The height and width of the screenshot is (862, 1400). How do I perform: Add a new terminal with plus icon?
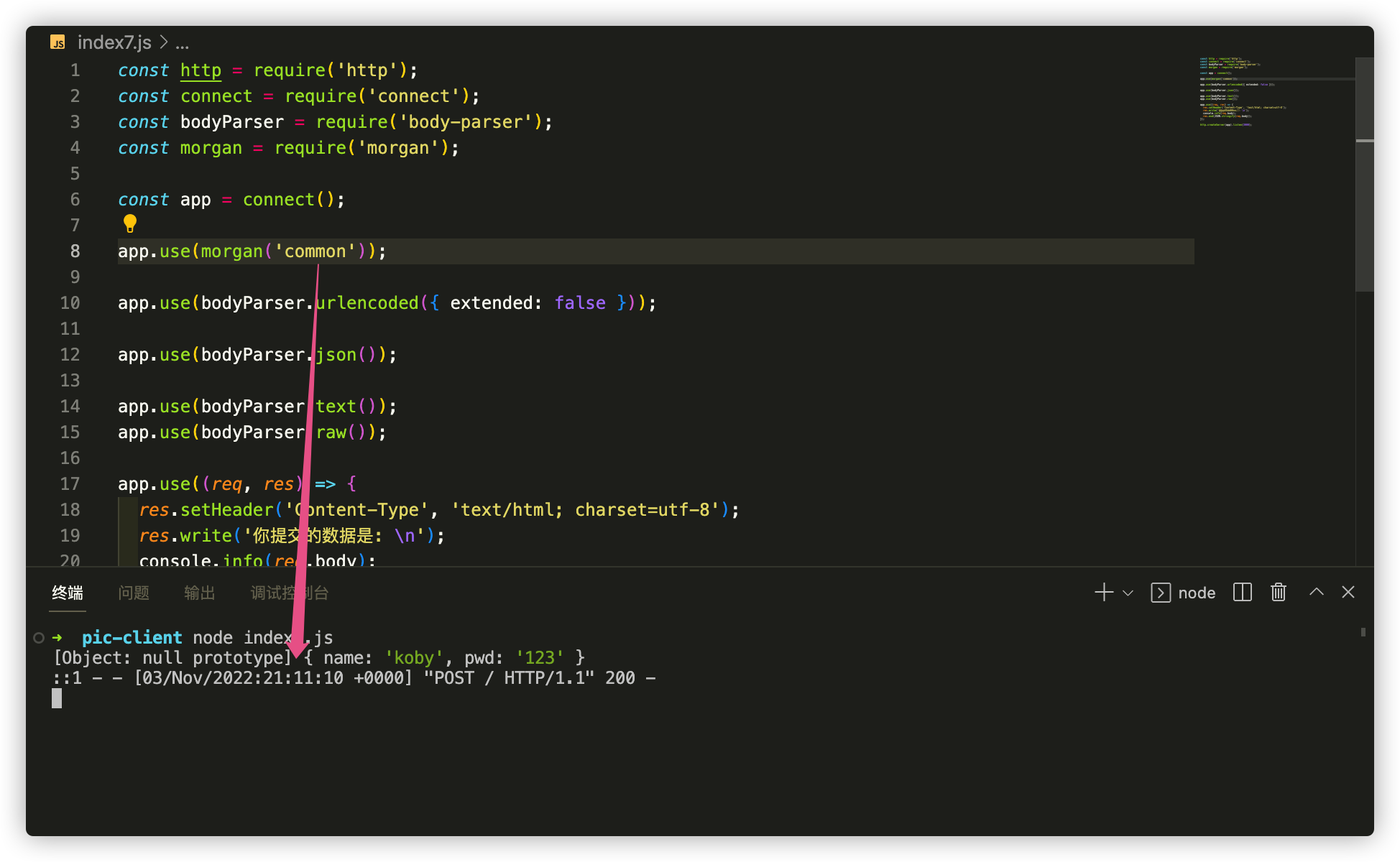click(1104, 592)
